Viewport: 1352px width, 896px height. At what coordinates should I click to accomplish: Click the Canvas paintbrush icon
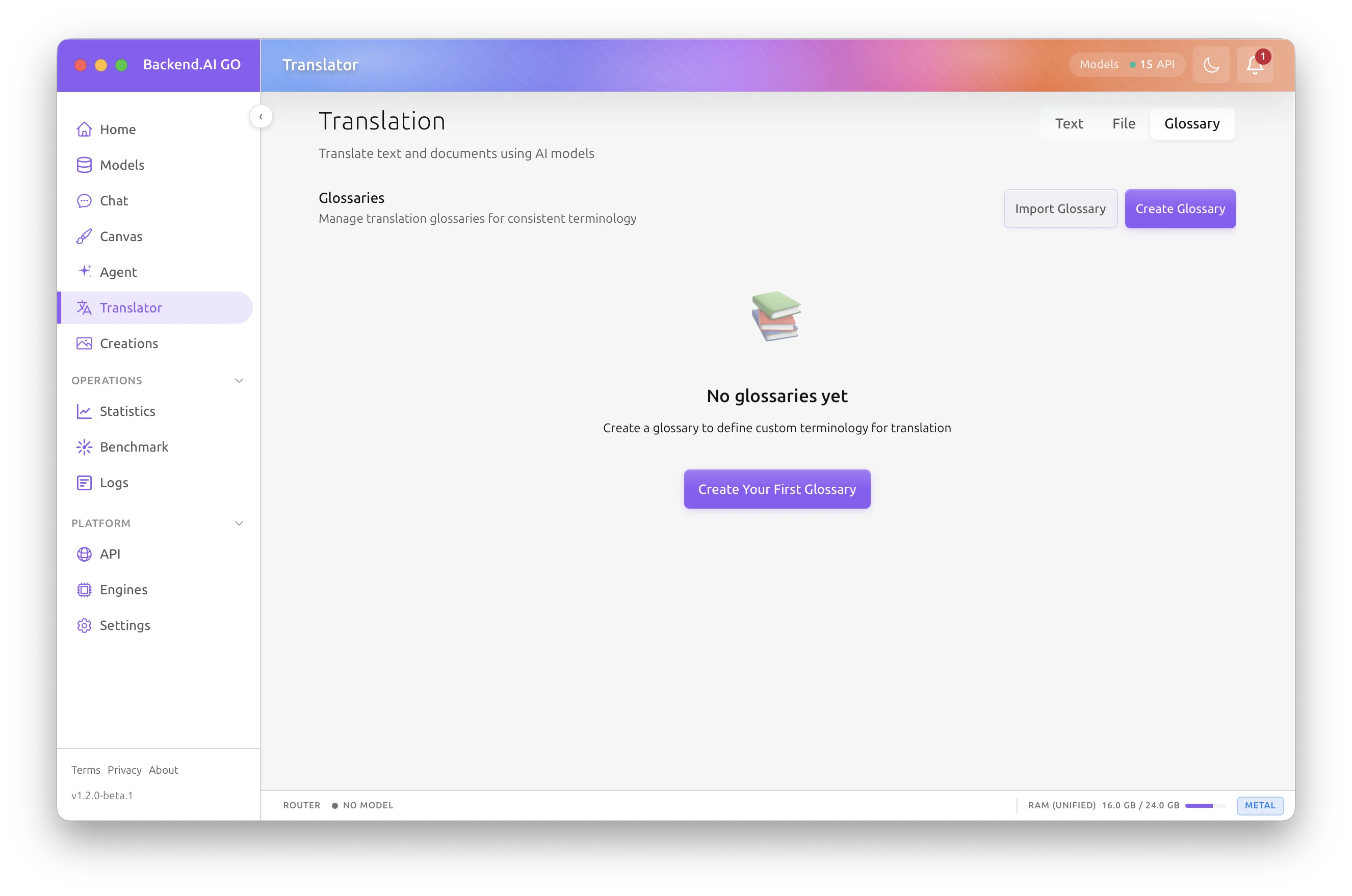(84, 236)
